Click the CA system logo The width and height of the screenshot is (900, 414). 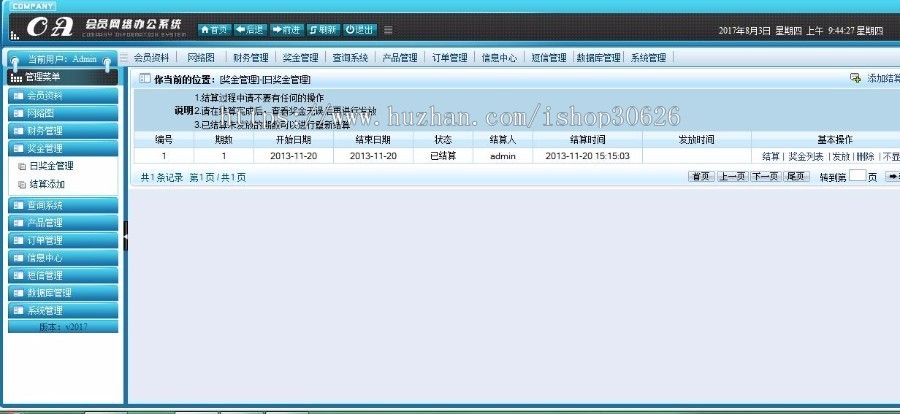click(51, 27)
